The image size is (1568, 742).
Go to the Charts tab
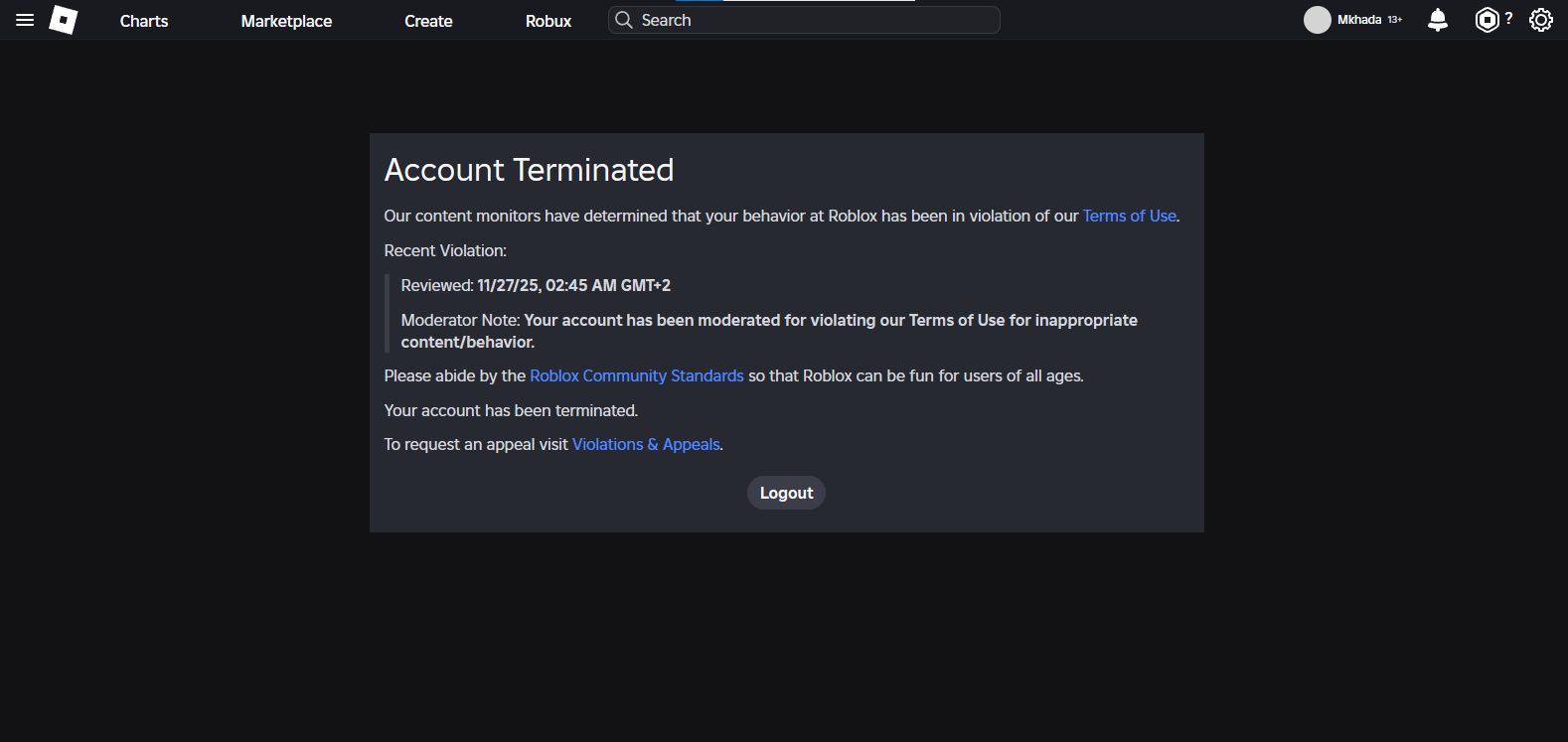pyautogui.click(x=144, y=21)
